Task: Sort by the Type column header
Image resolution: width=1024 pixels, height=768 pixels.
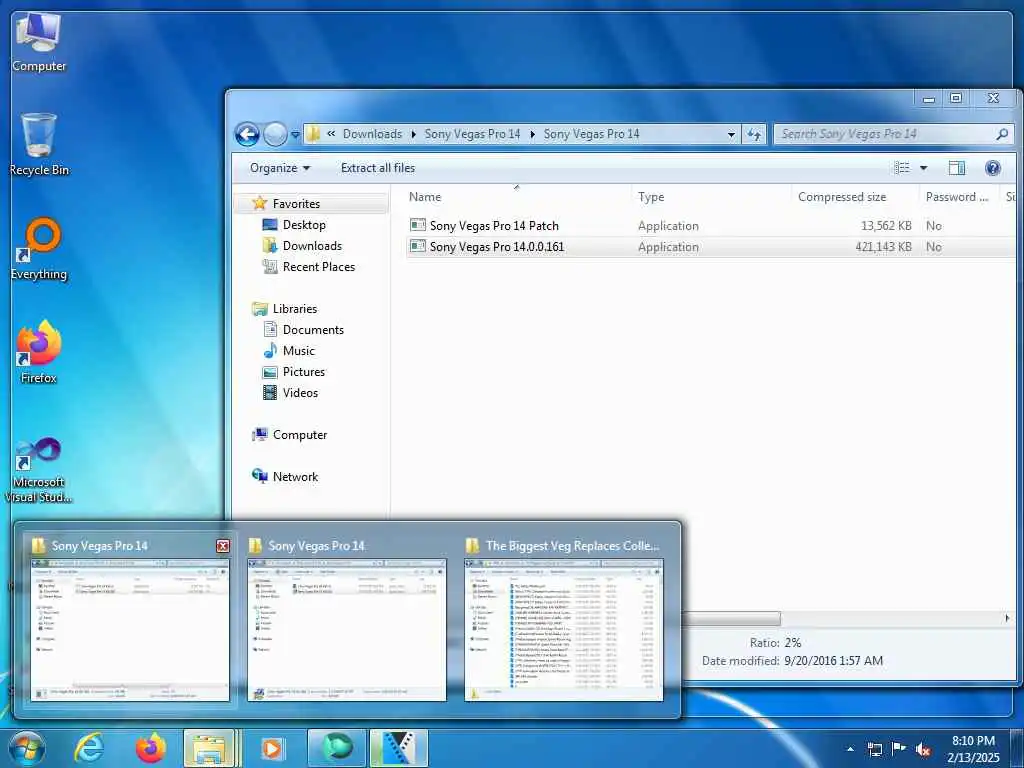Action: [x=711, y=197]
